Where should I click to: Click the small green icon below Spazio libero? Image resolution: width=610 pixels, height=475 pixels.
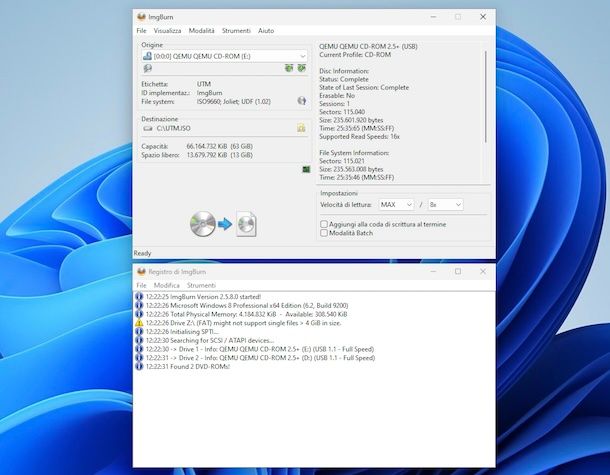[306, 170]
